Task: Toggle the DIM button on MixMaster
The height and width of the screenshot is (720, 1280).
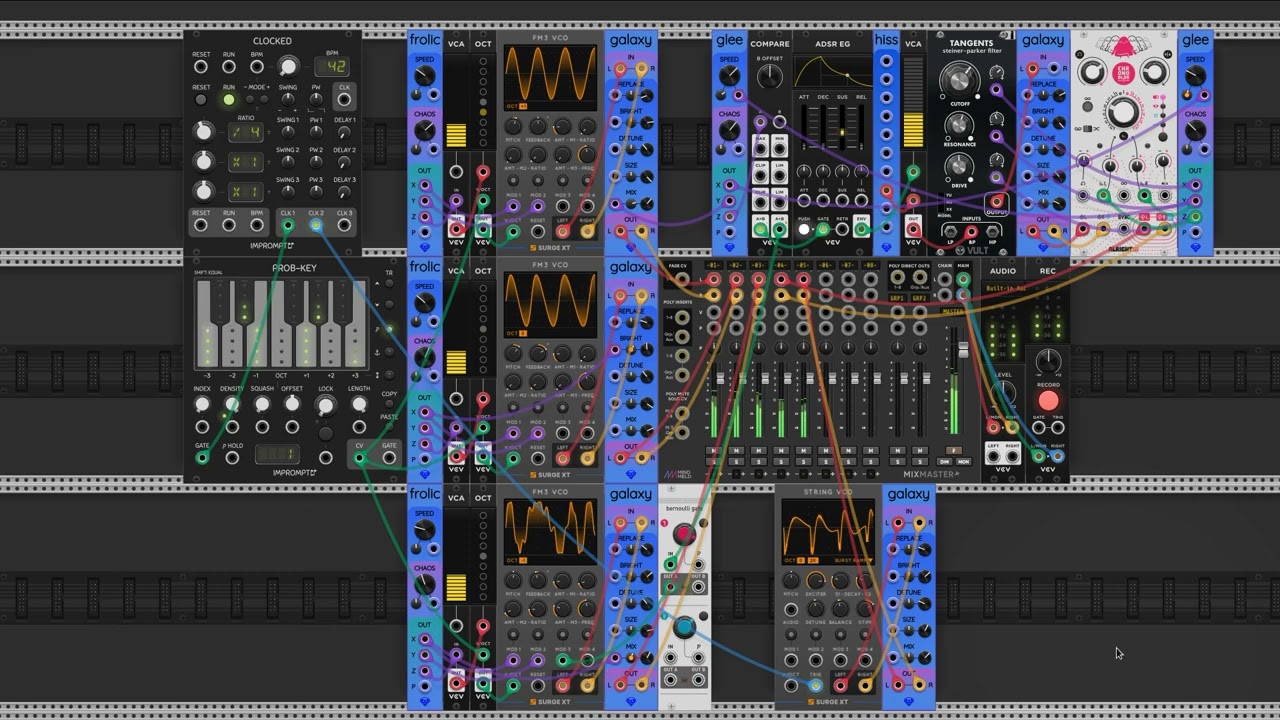Action: (x=944, y=462)
